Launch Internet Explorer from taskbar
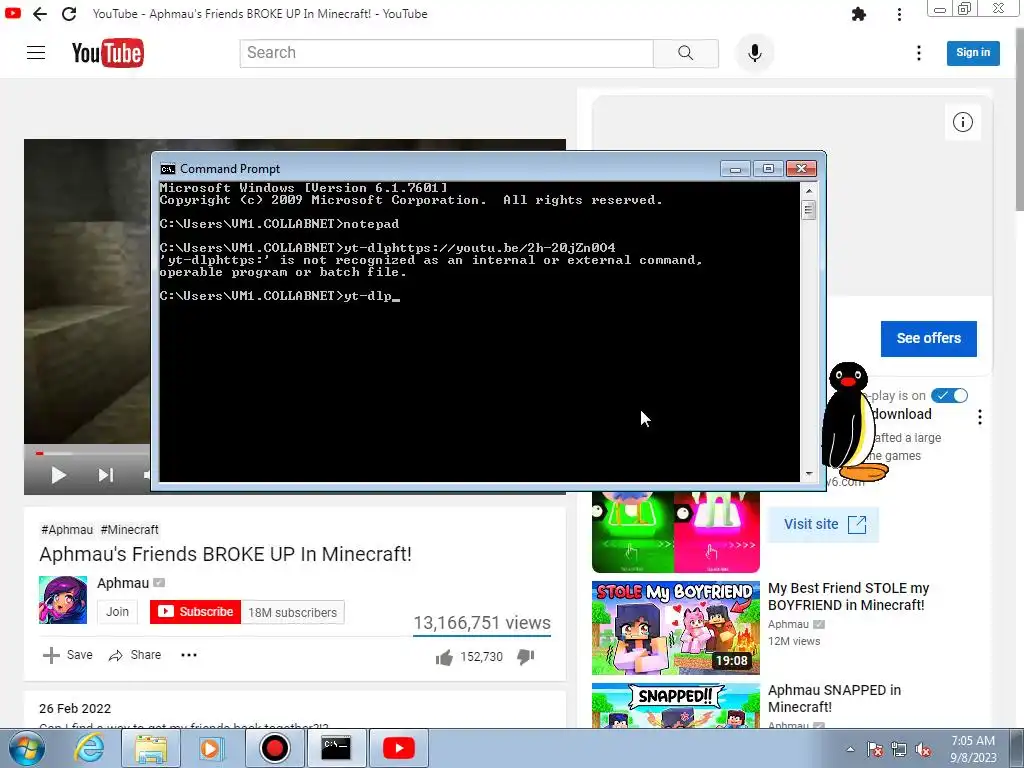 pos(89,748)
